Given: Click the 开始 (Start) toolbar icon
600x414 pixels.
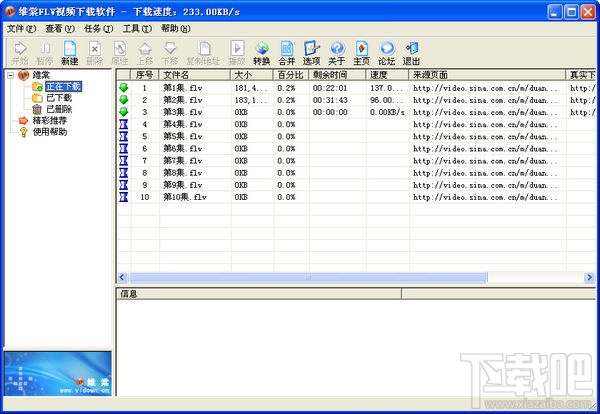Looking at the screenshot, I should (x=20, y=53).
